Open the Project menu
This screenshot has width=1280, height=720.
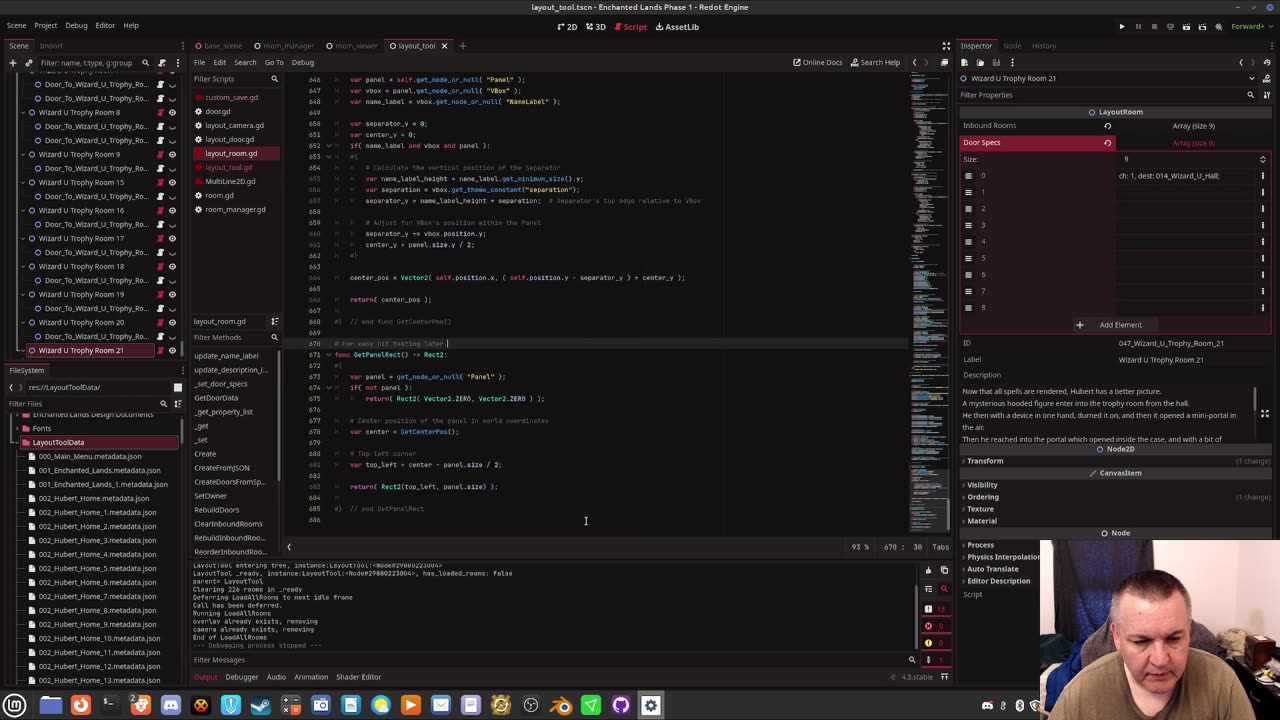point(46,25)
